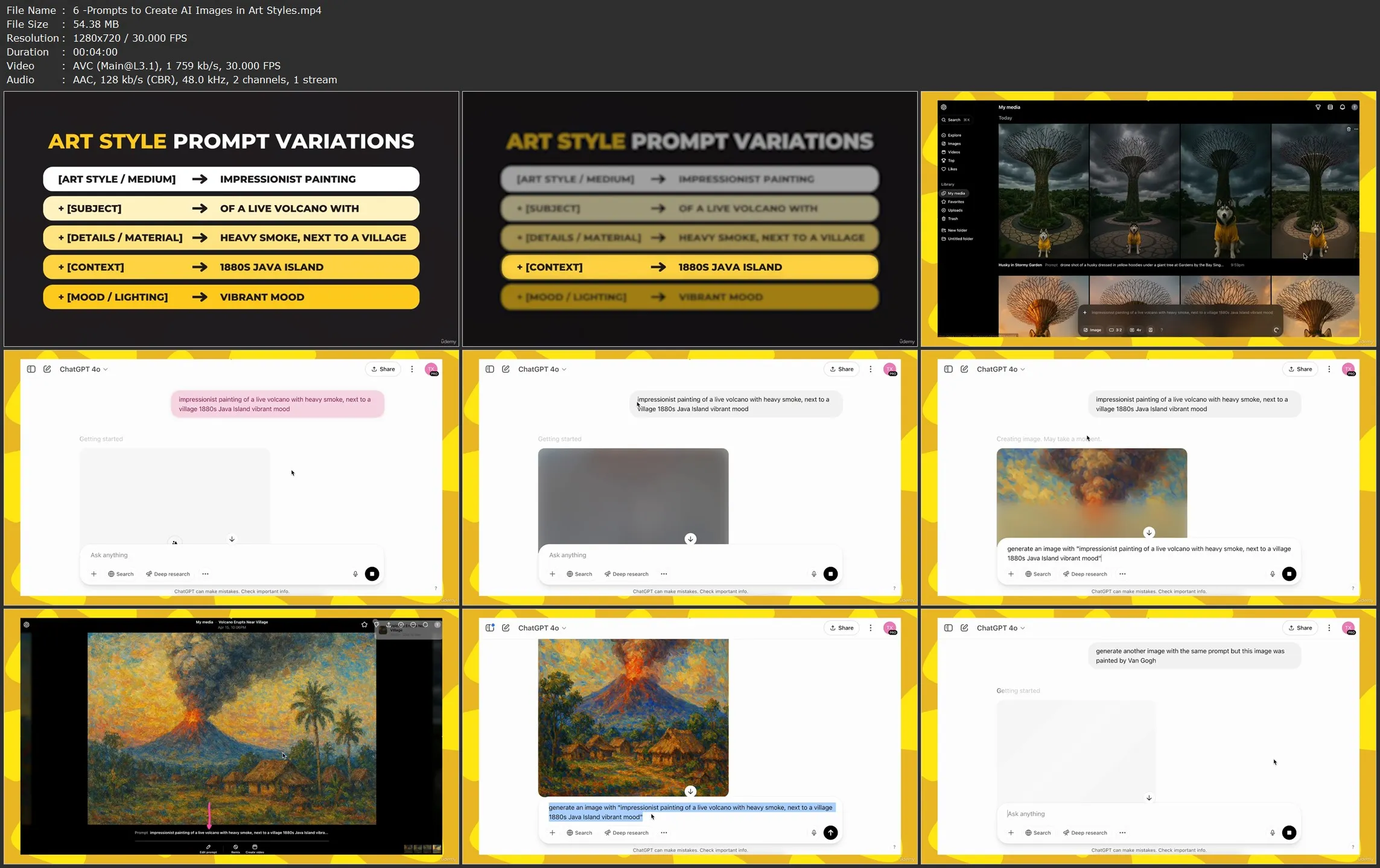This screenshot has height=868, width=1380.
Task: Add media with plus in Sora prompt bar
Action: pyautogui.click(x=1085, y=312)
